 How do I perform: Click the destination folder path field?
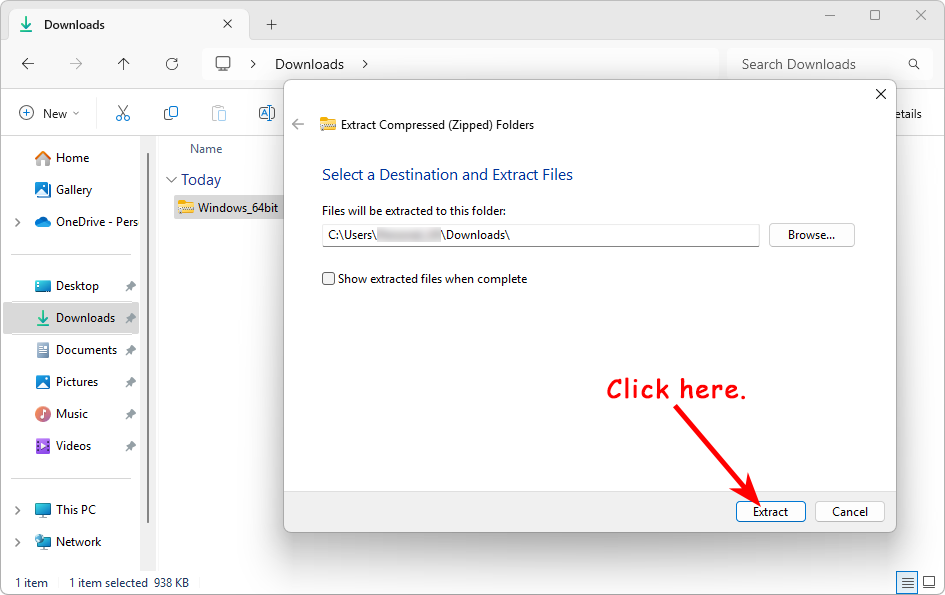click(x=540, y=235)
